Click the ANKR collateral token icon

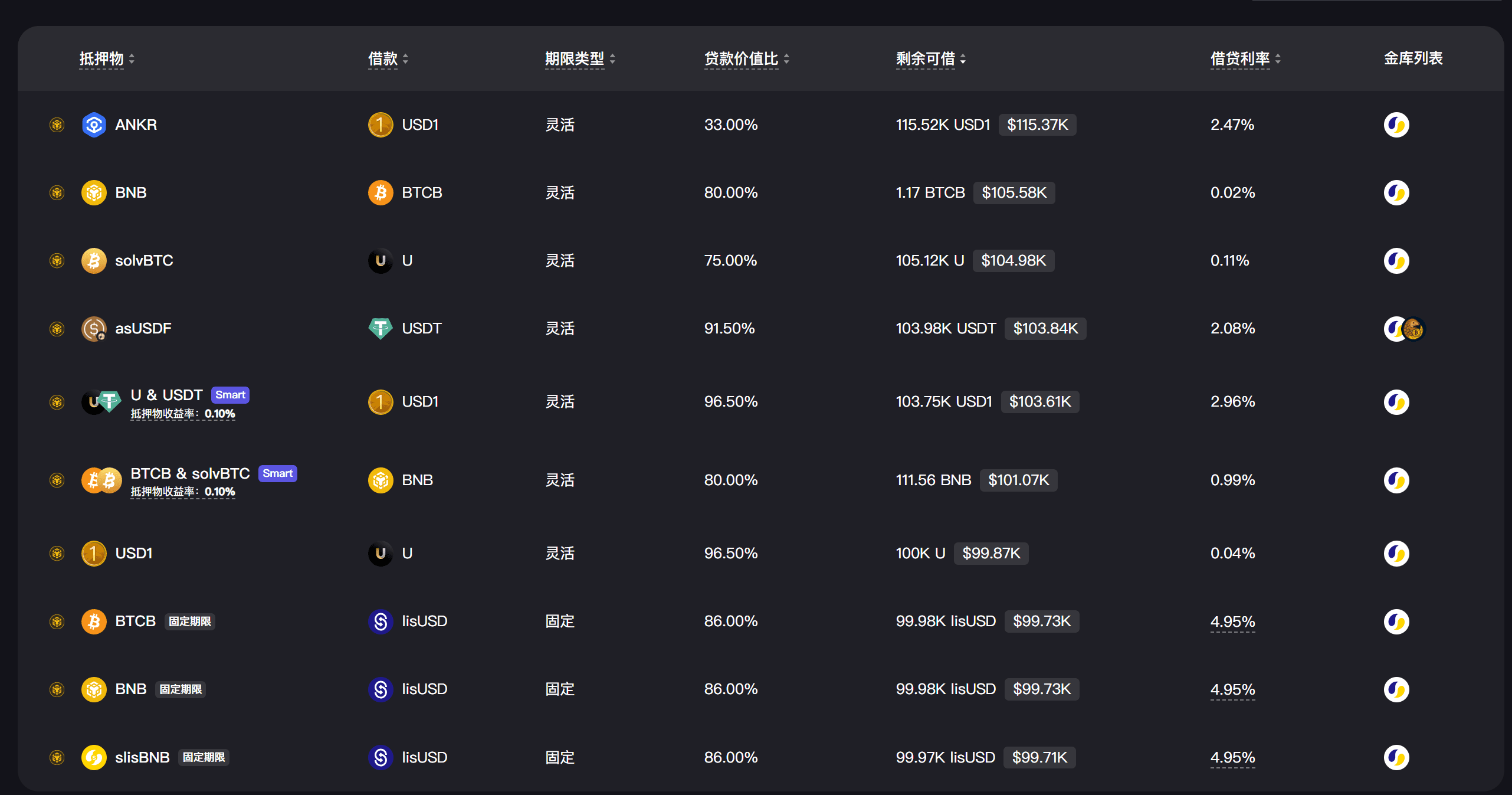pos(94,125)
